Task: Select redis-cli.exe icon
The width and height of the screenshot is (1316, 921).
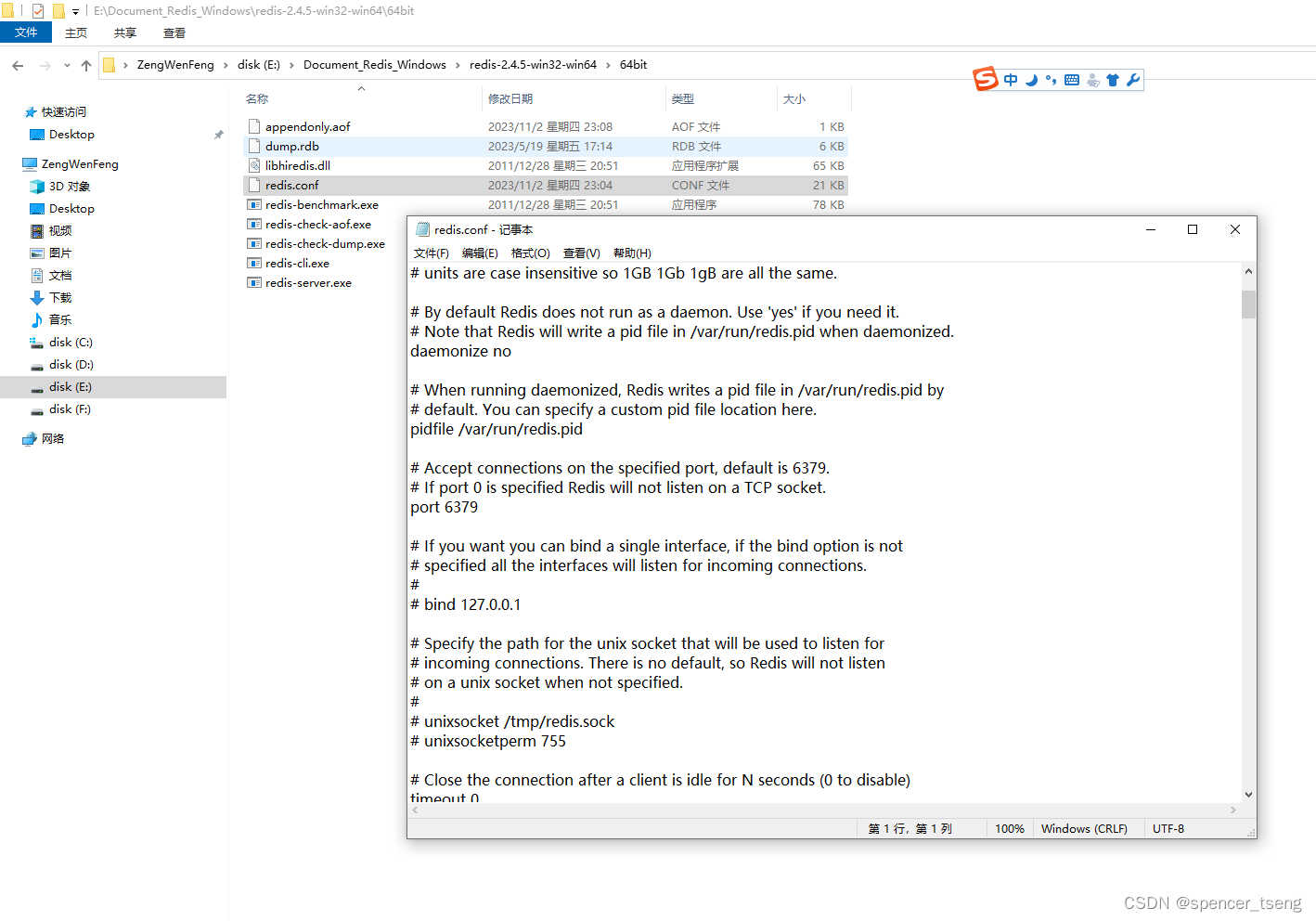Action: pos(254,263)
